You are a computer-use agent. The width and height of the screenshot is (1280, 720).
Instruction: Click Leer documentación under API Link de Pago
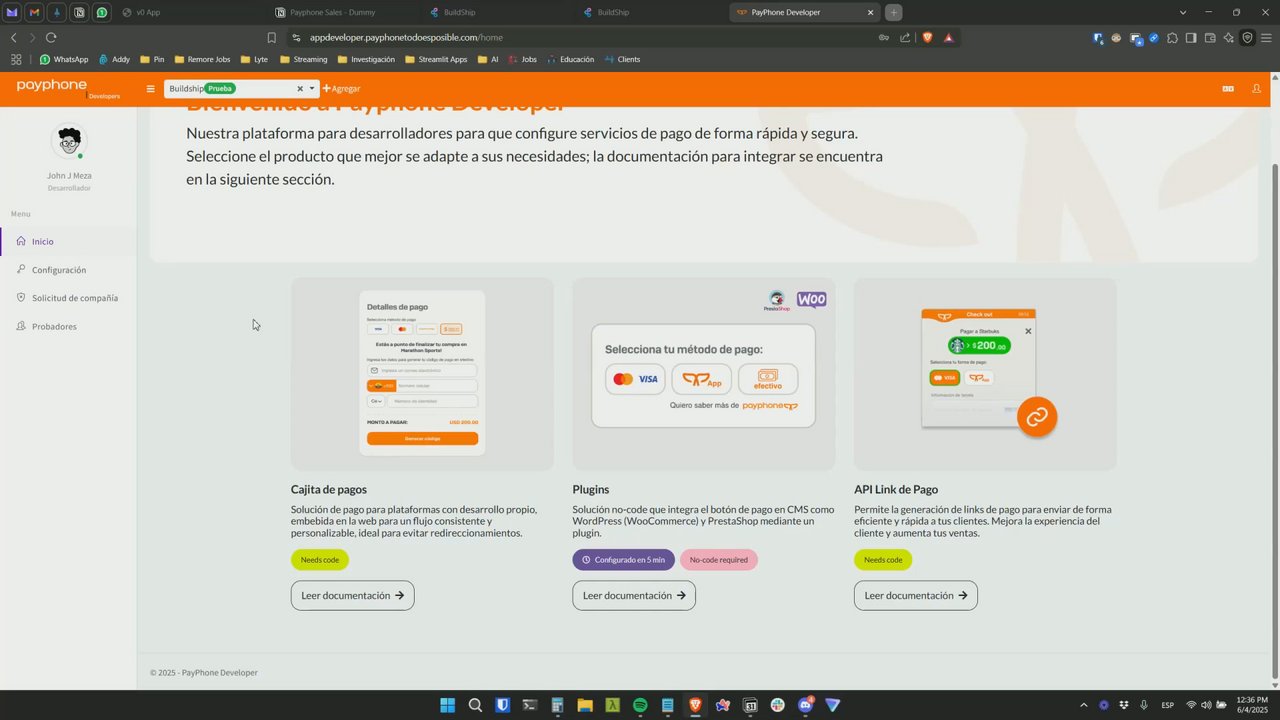[x=916, y=595]
